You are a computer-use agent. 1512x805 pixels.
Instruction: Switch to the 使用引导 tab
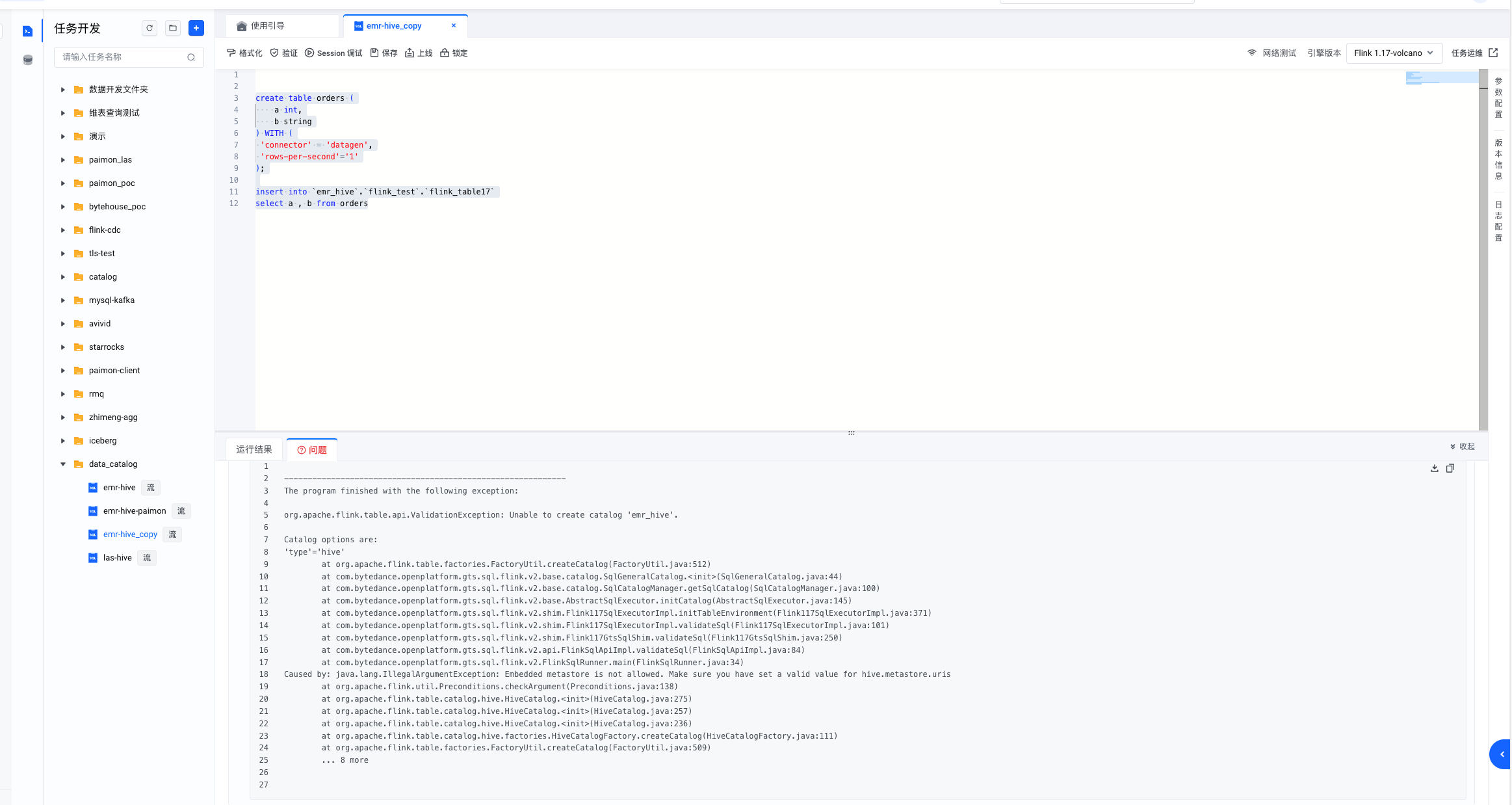(268, 26)
